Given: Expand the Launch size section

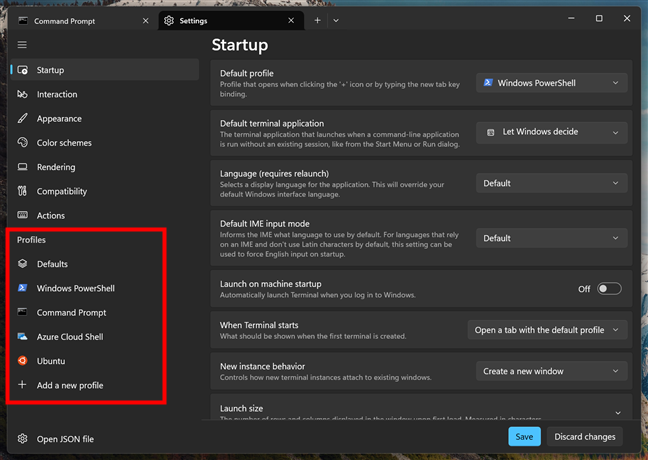Looking at the screenshot, I should coord(618,413).
